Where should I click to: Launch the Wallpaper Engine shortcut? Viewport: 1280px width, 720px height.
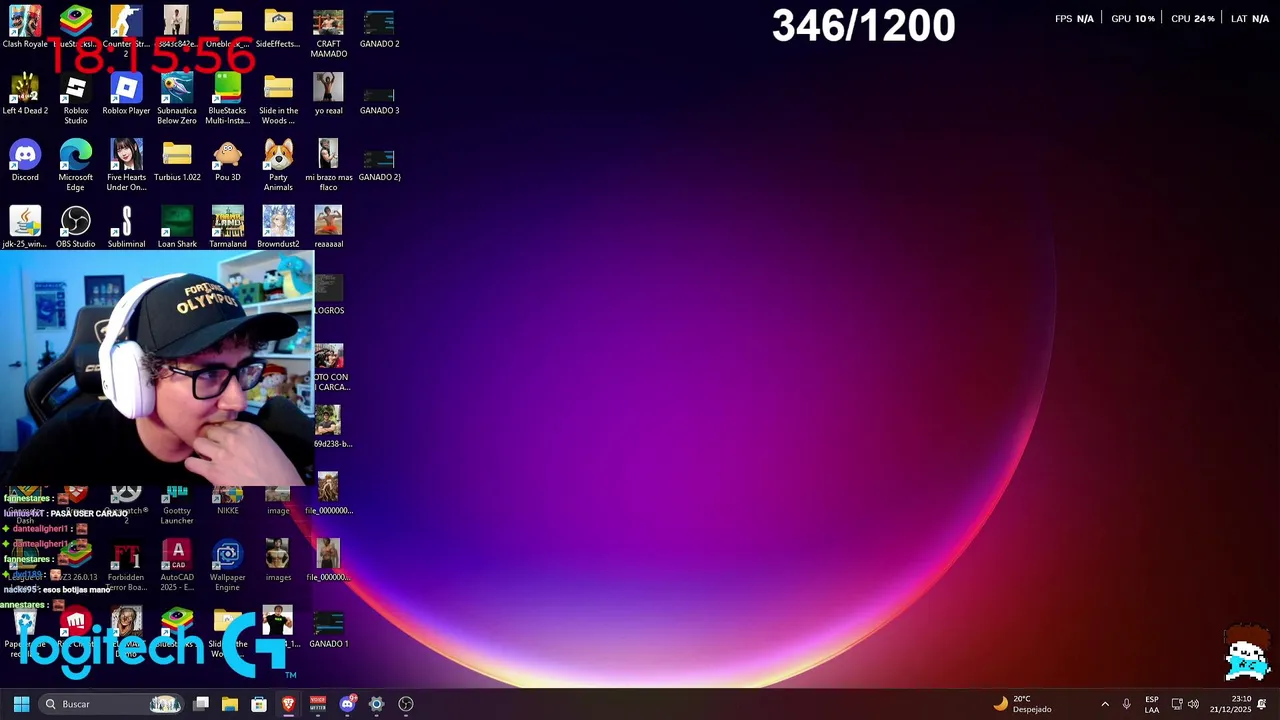(227, 566)
